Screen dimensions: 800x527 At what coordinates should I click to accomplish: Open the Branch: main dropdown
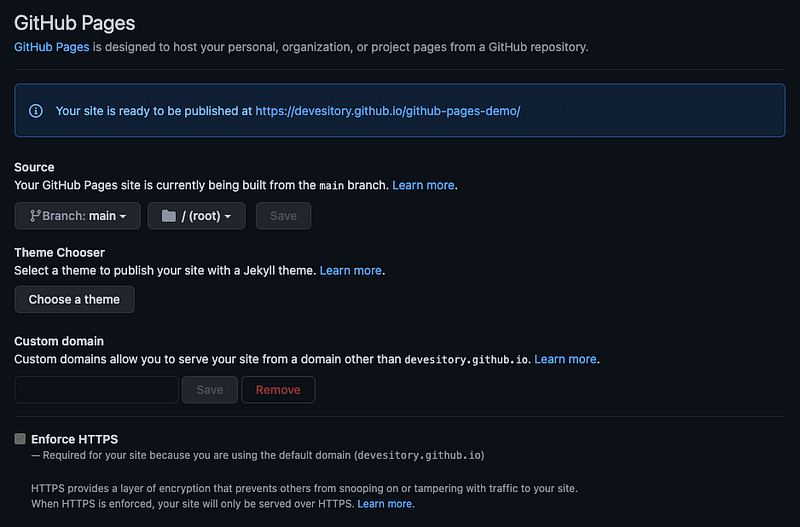pos(78,216)
